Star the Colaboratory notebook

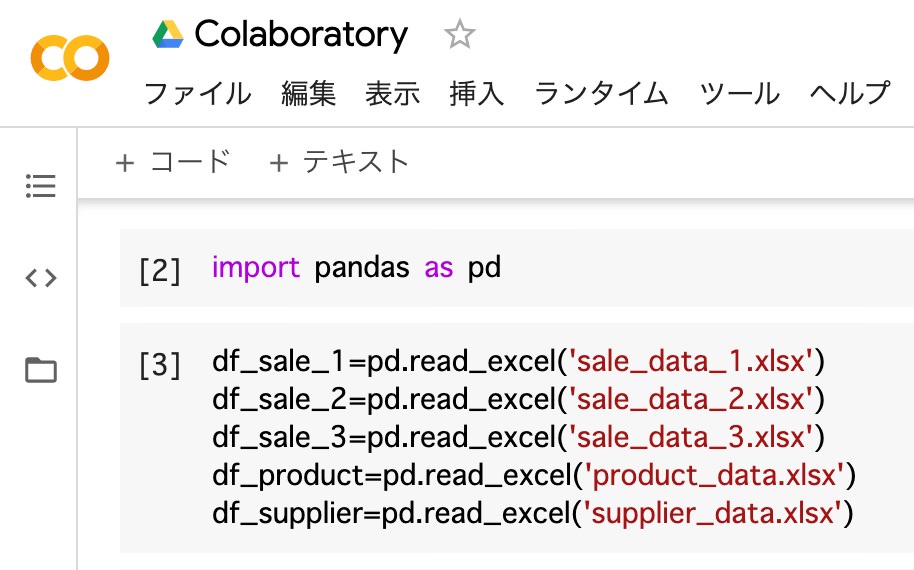[459, 36]
